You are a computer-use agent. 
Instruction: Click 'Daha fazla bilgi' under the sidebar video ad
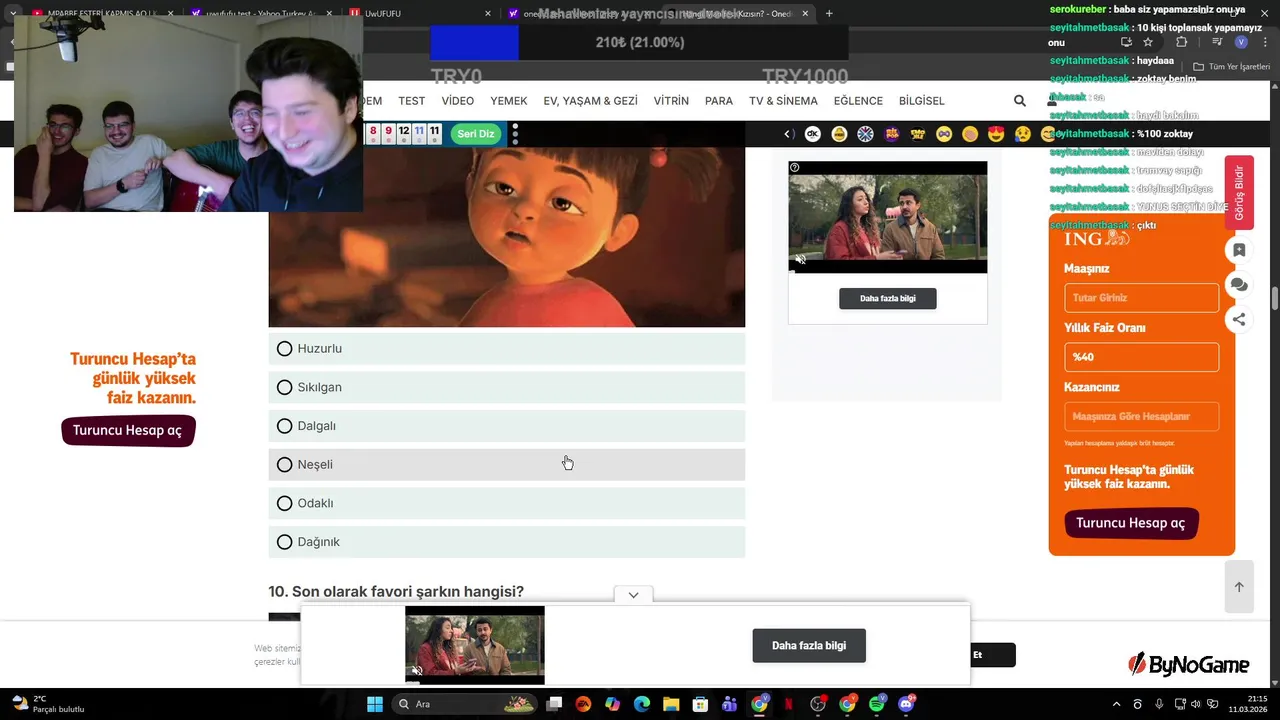pos(888,298)
